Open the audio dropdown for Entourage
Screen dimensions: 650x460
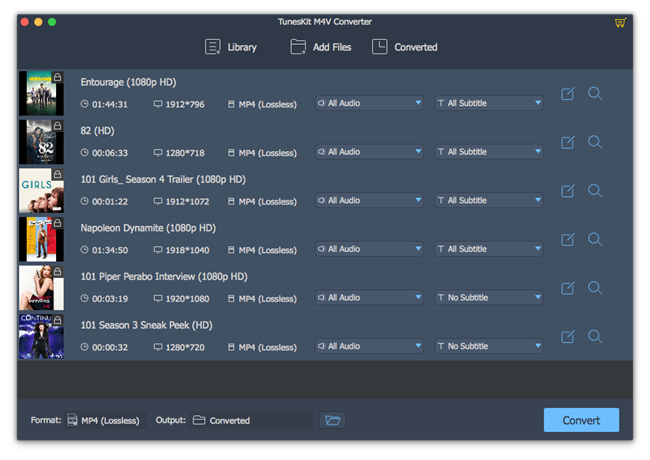click(369, 103)
